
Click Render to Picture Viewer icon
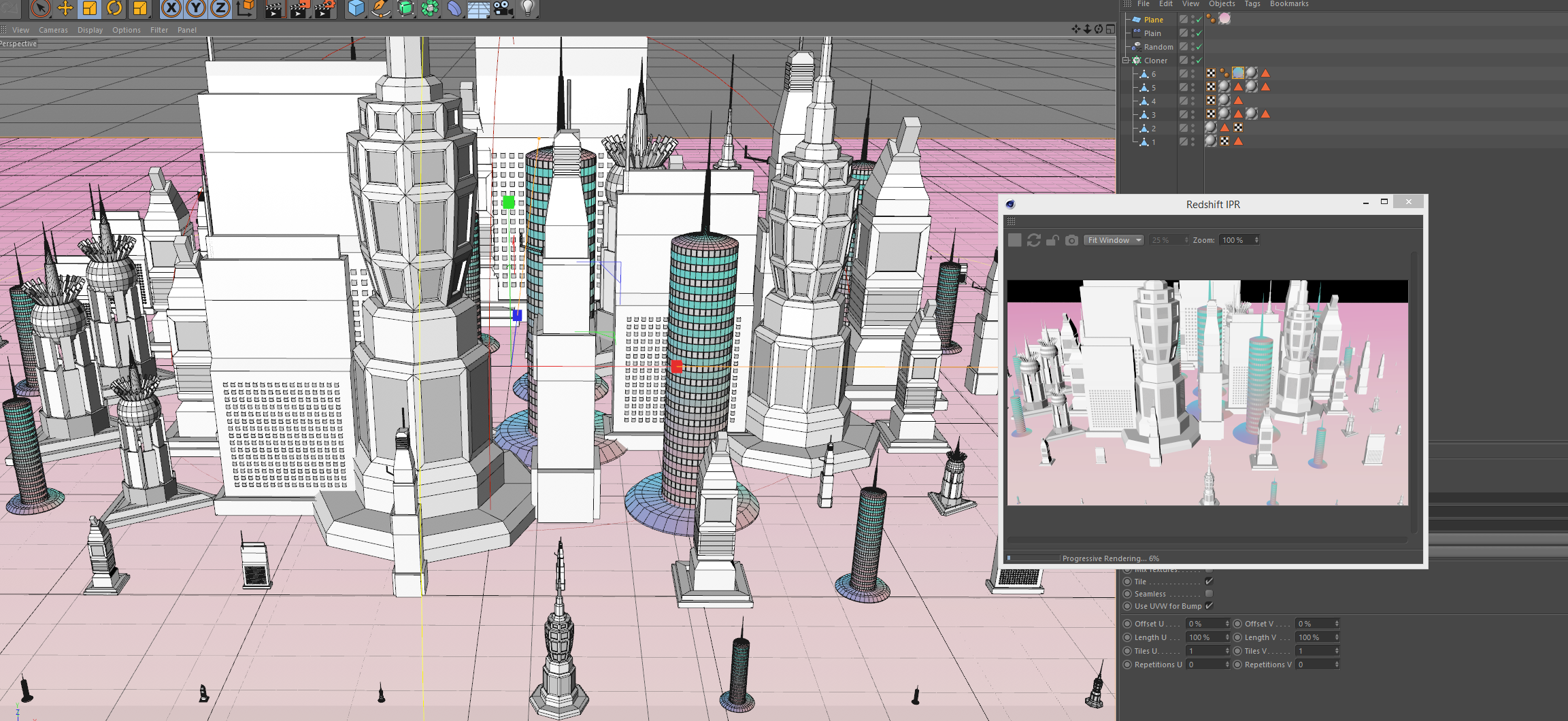click(299, 8)
